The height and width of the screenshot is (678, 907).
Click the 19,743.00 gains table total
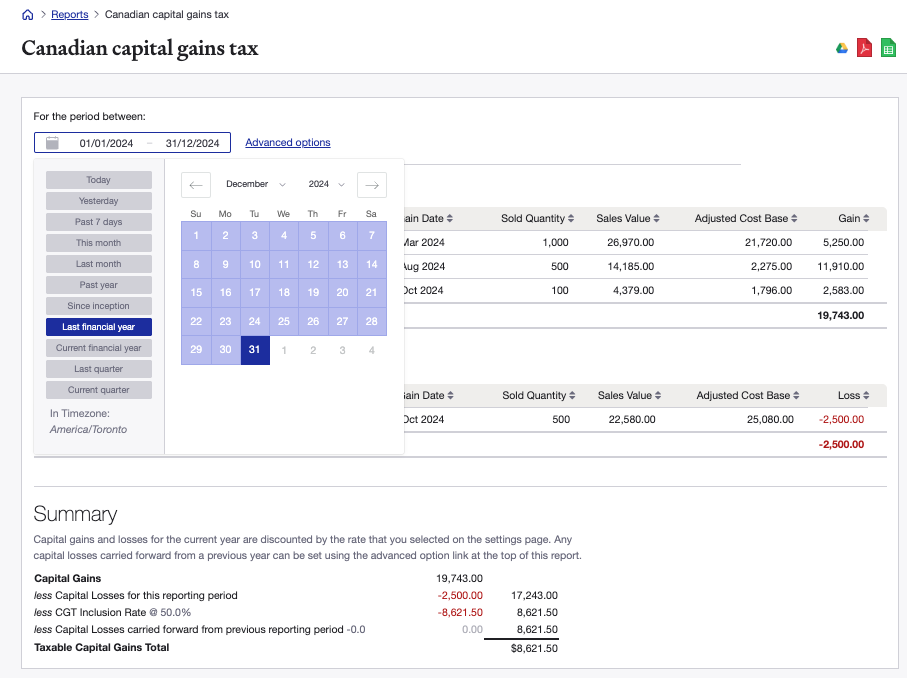click(x=840, y=316)
